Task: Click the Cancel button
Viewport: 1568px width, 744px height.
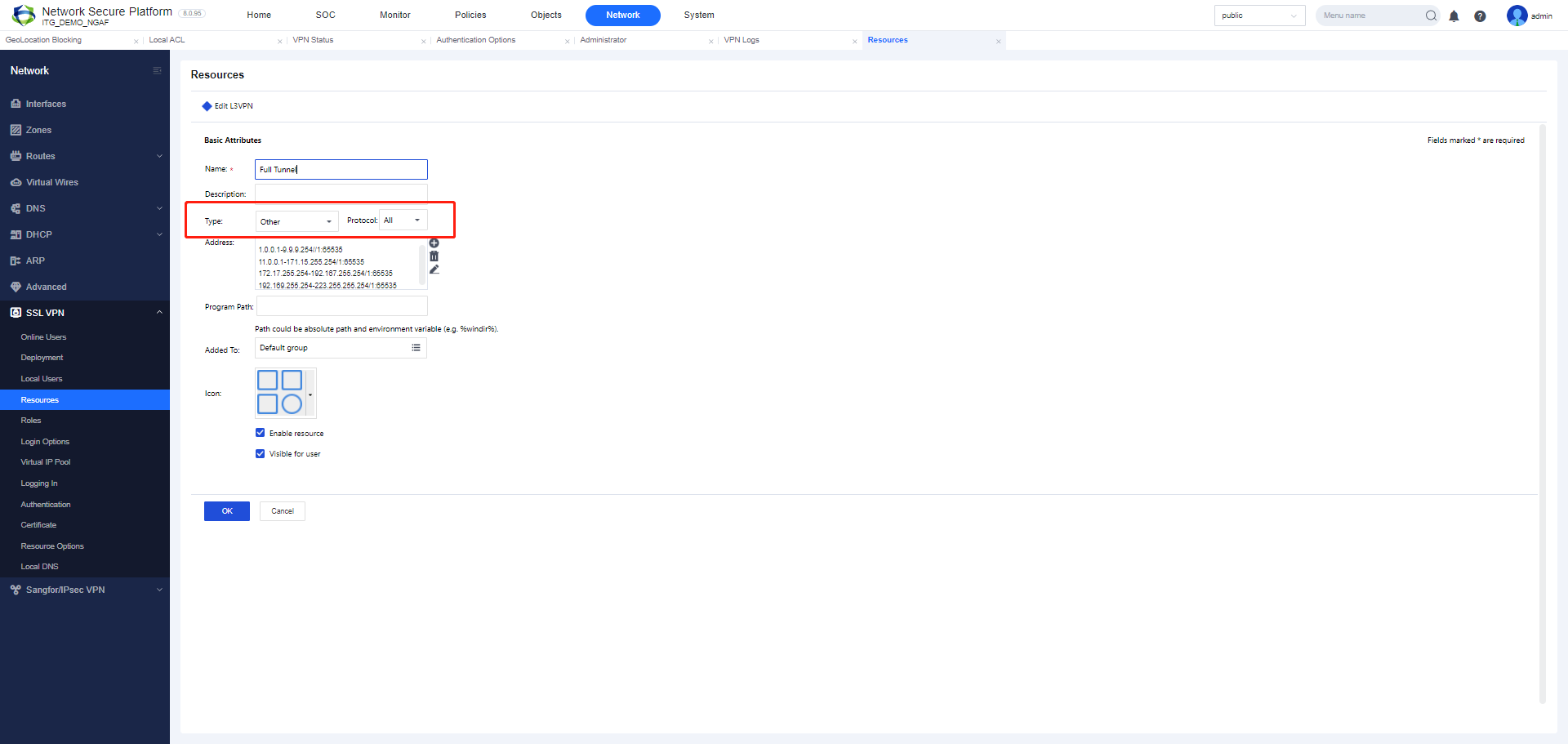Action: (283, 511)
